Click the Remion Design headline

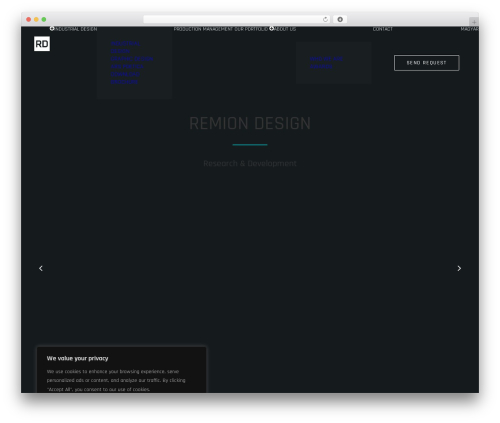pyautogui.click(x=250, y=123)
